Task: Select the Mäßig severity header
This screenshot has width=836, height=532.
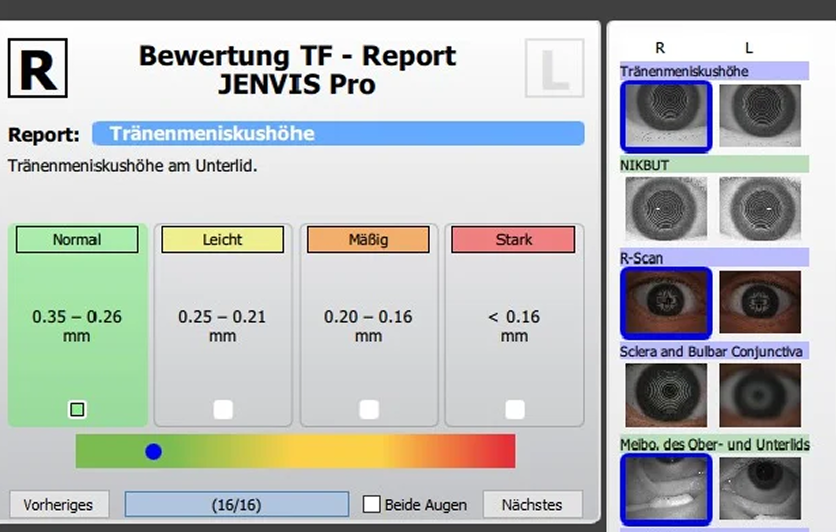Action: [368, 239]
